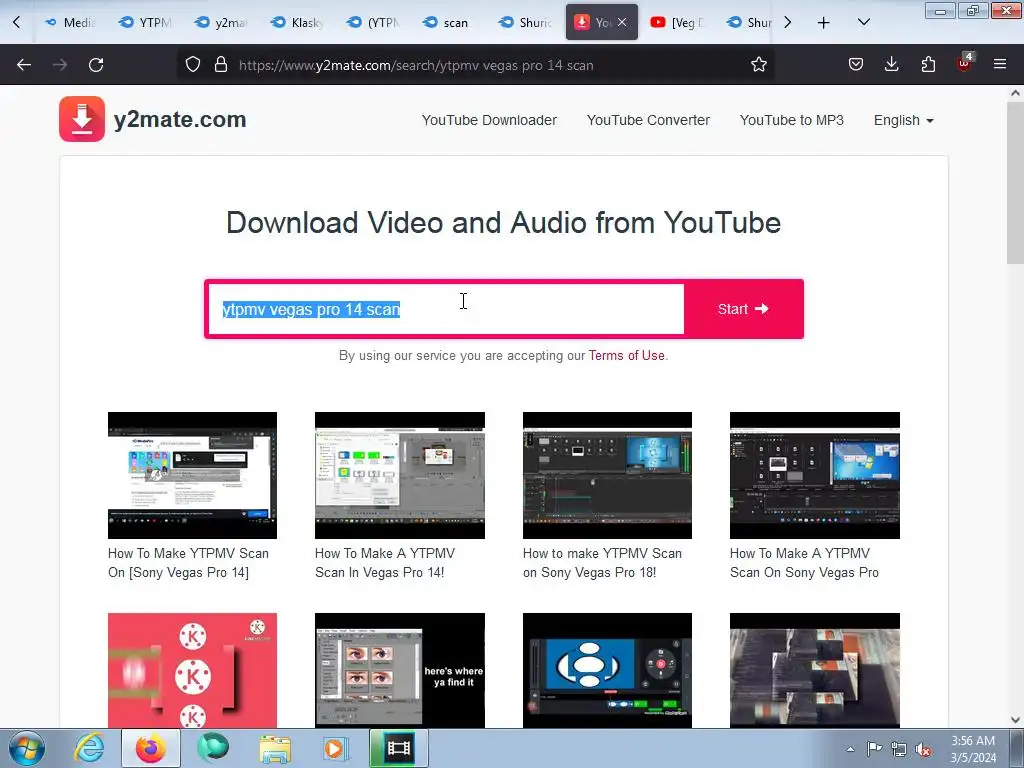Click the scrollbar down arrow
1024x768 pixels.
1015,720
